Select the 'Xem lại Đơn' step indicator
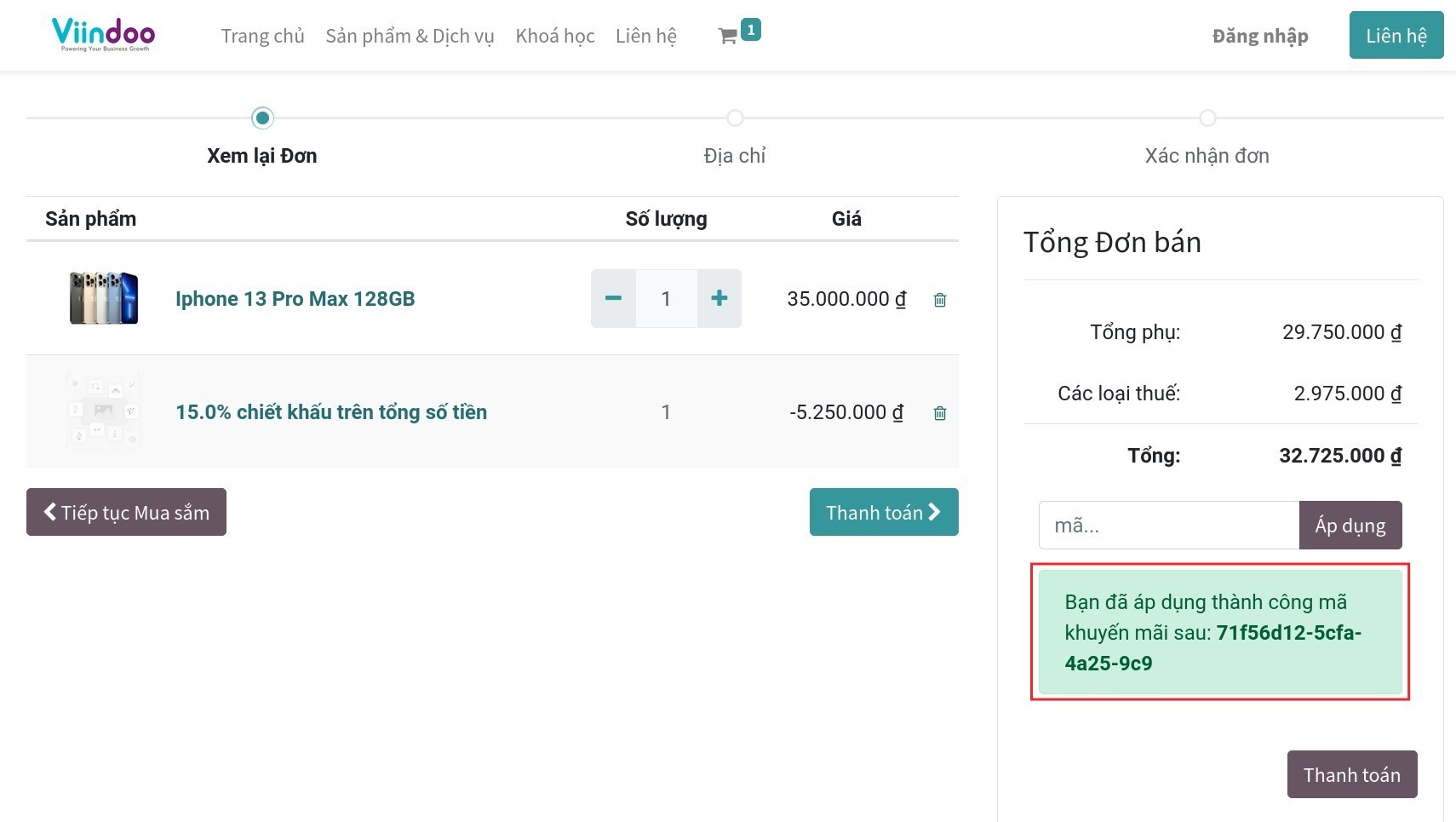Viewport: 1456px width, 822px height. click(262, 118)
